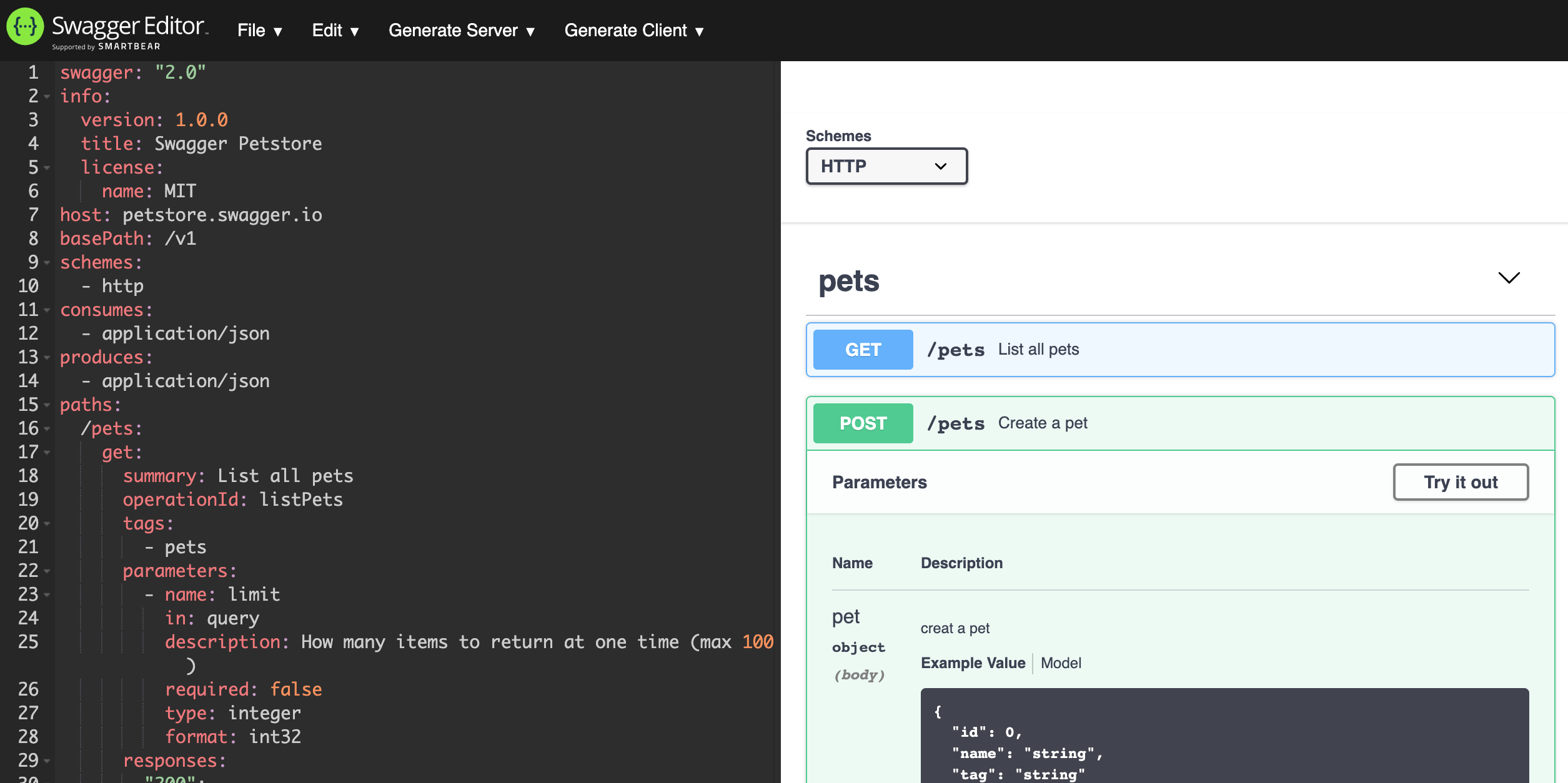Image resolution: width=1568 pixels, height=783 pixels.
Task: Fold the produces block at line 13
Action: tap(47, 358)
